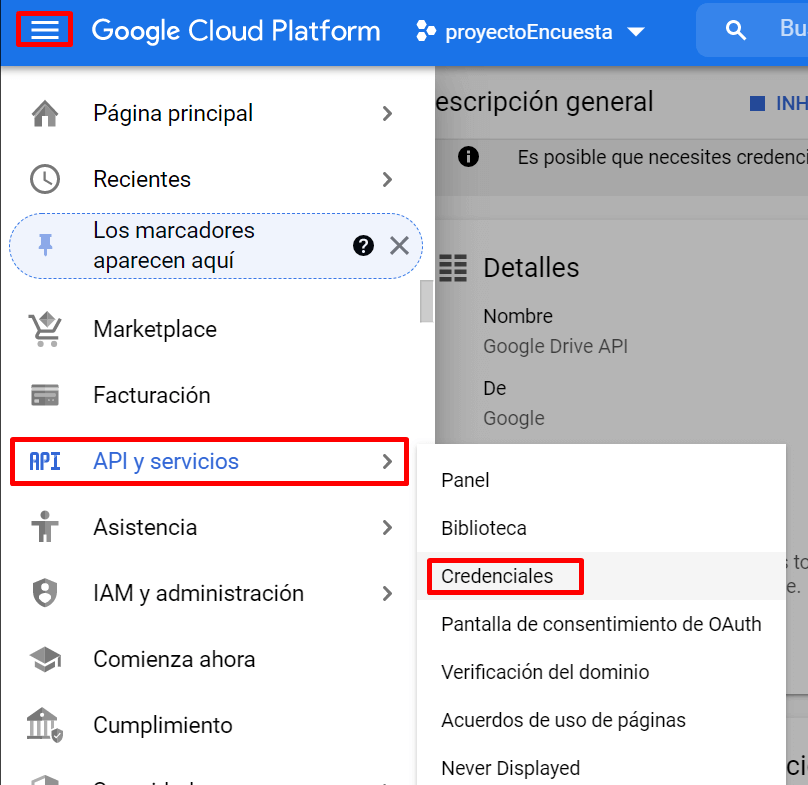
Task: Expand Recientes submenu arrow
Action: pos(388,179)
